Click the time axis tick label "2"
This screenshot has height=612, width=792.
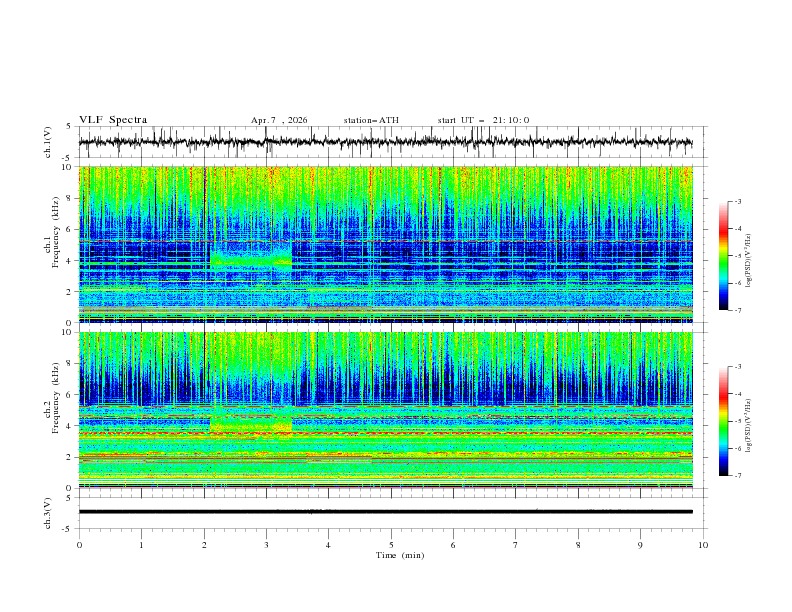coord(204,545)
